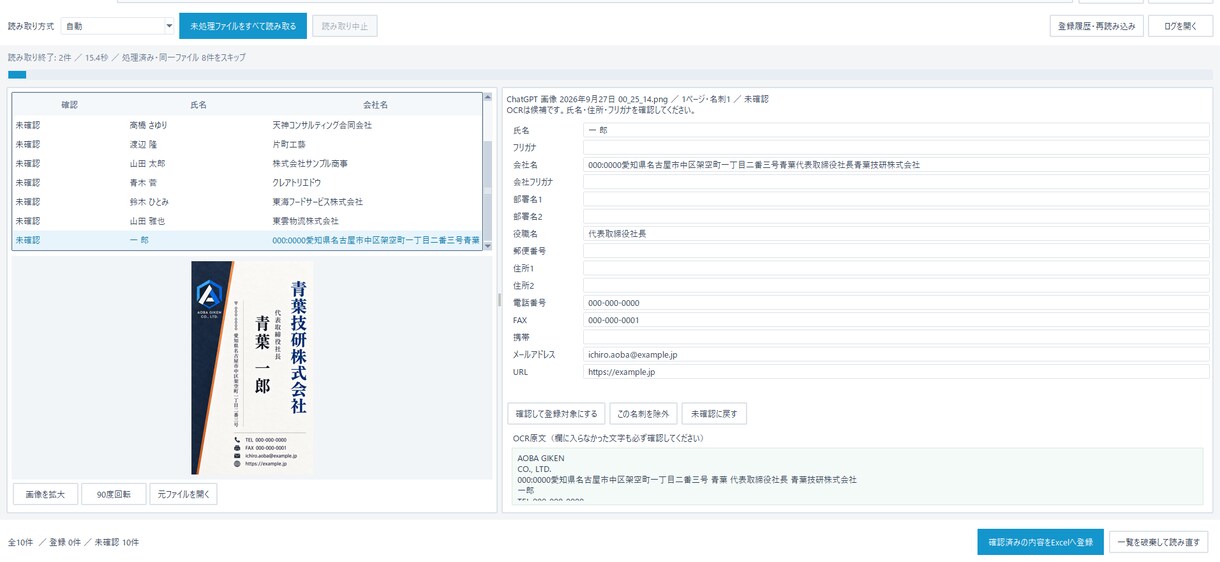
Task: Click 東雲物流株式会社 cell
Action: pos(305,220)
